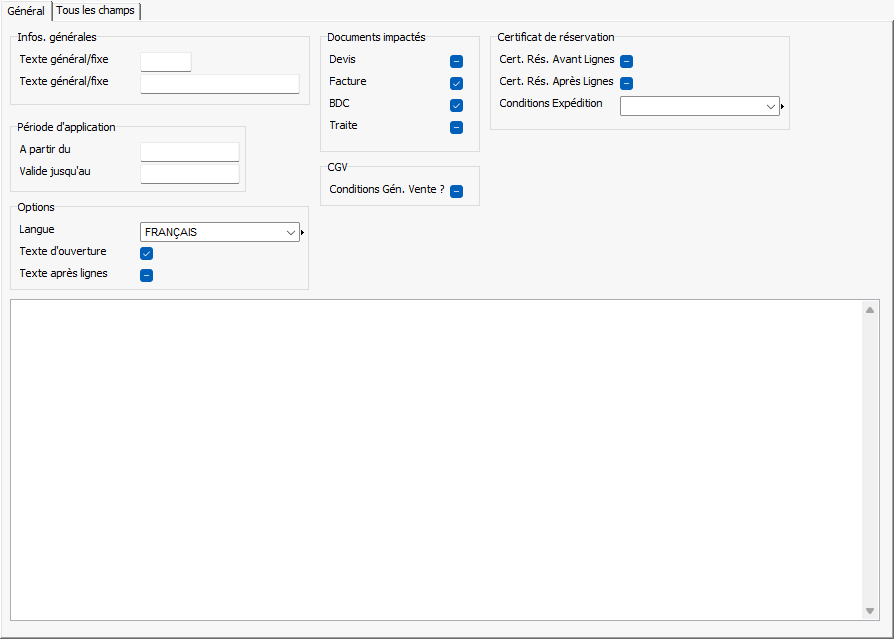The image size is (894, 639).
Task: Uncheck the Texte d'ouverture checkbox
Action: [x=146, y=253]
